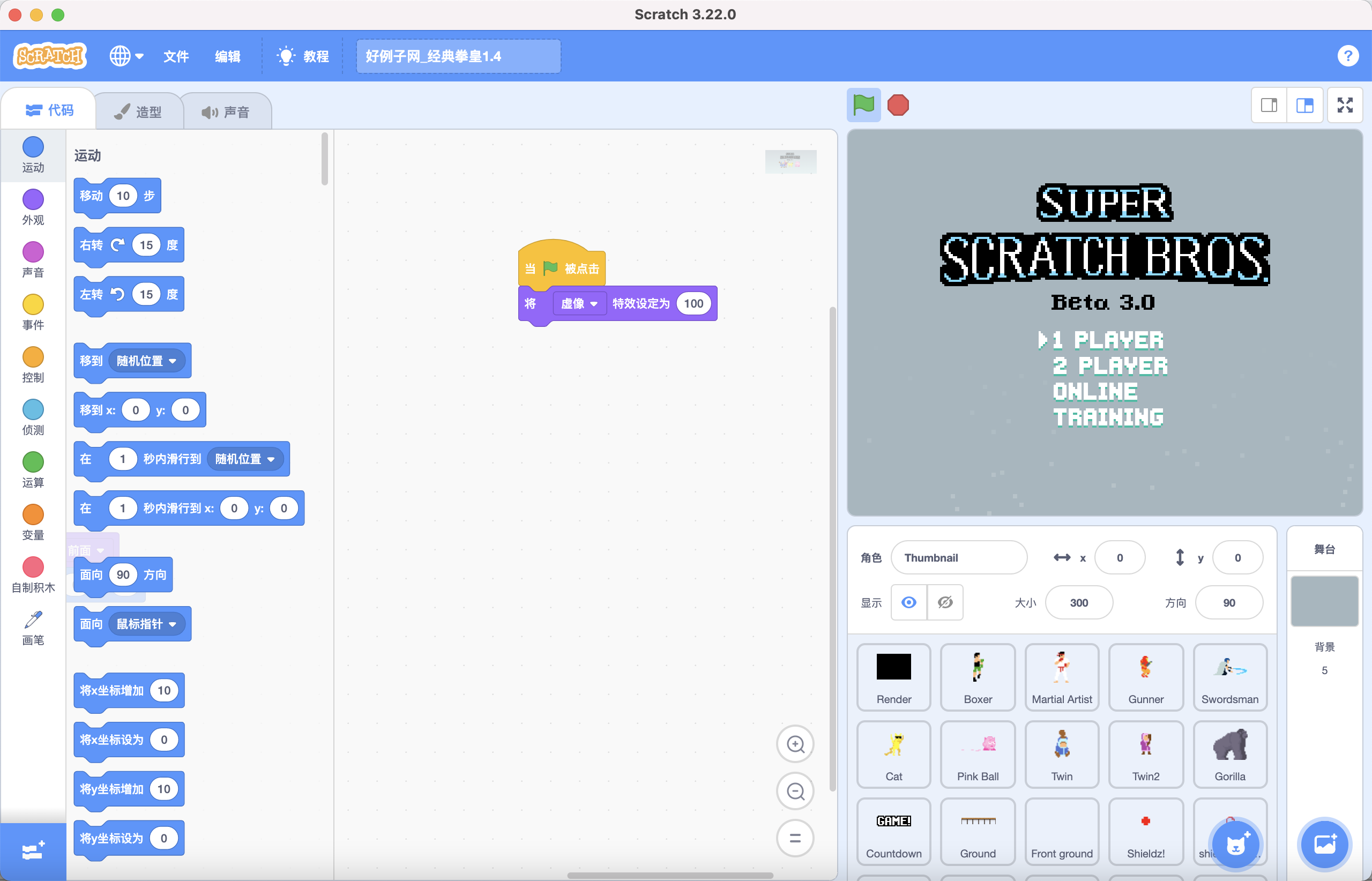Viewport: 1372px width, 881px height.
Task: Edit the sprite y position field
Action: tap(1237, 558)
